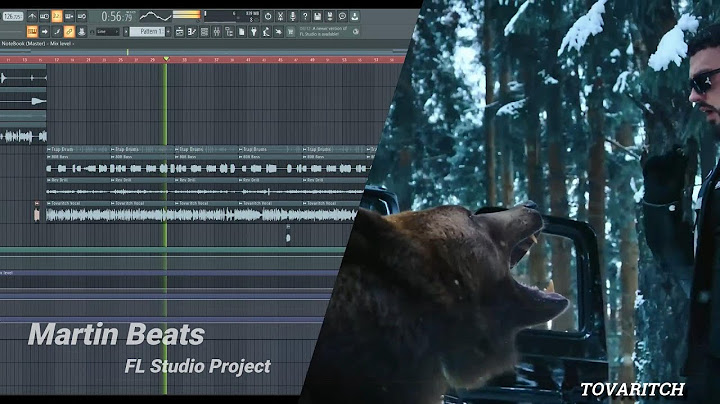Click the green automation lane line

click(172, 251)
